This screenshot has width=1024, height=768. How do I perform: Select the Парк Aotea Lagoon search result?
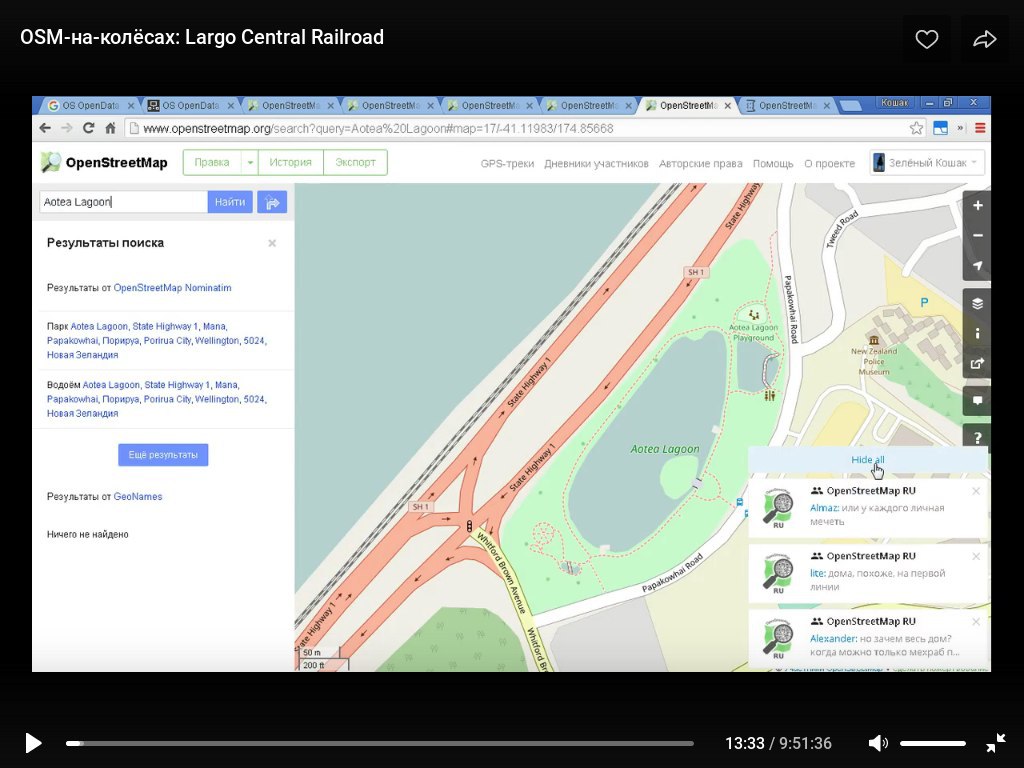click(x=157, y=340)
